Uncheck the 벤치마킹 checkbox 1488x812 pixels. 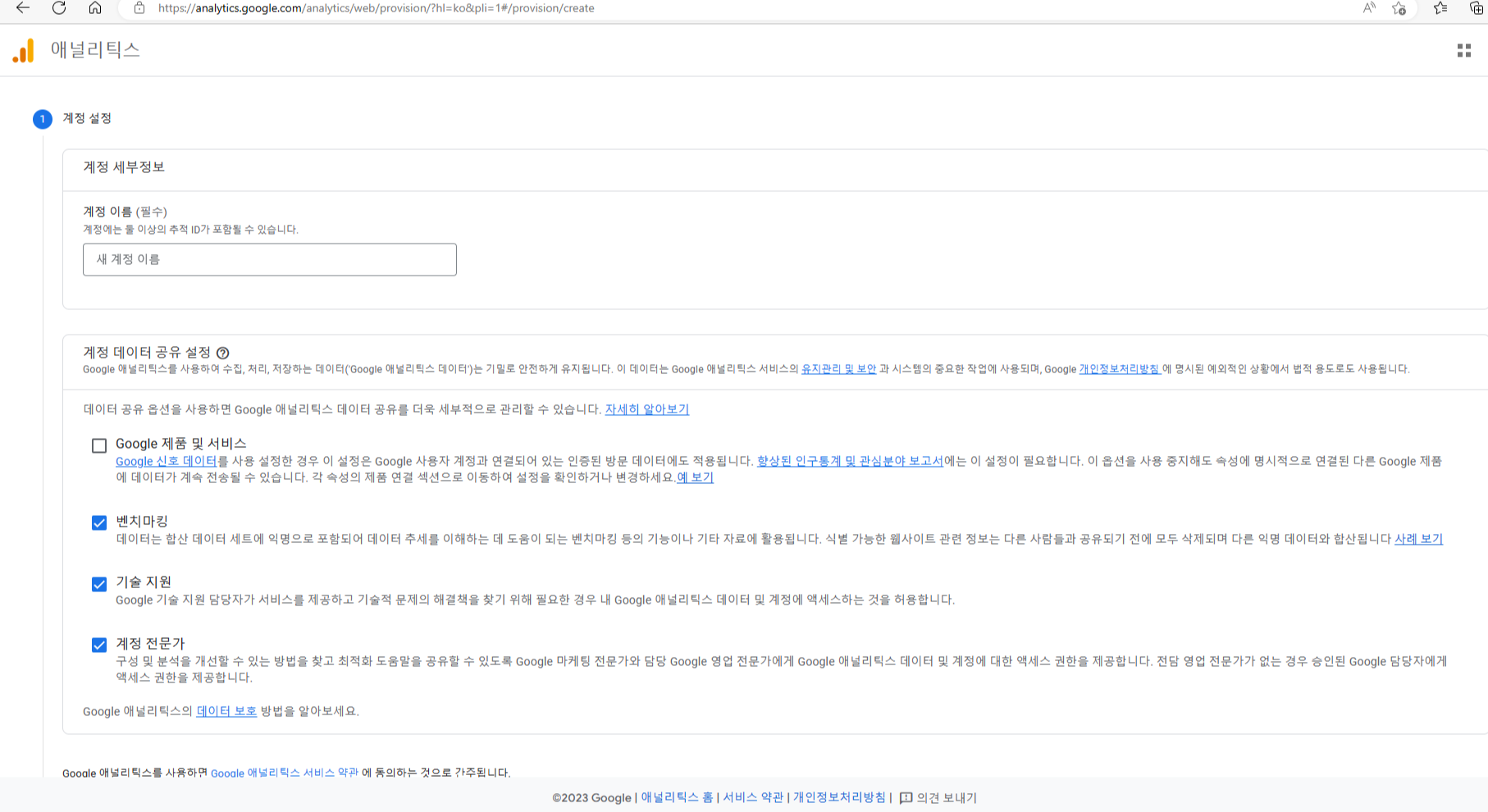(99, 522)
